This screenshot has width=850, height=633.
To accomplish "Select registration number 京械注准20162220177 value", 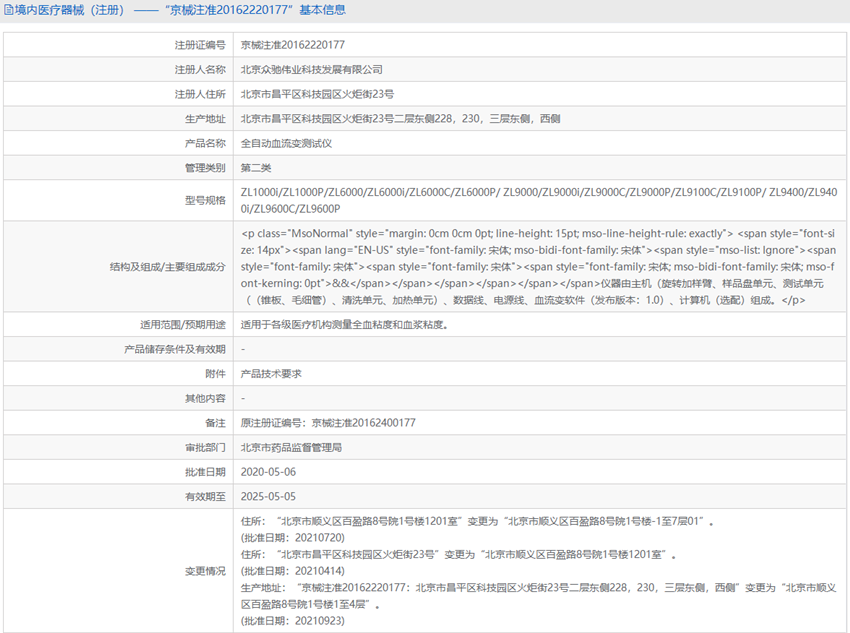I will click(x=292, y=45).
